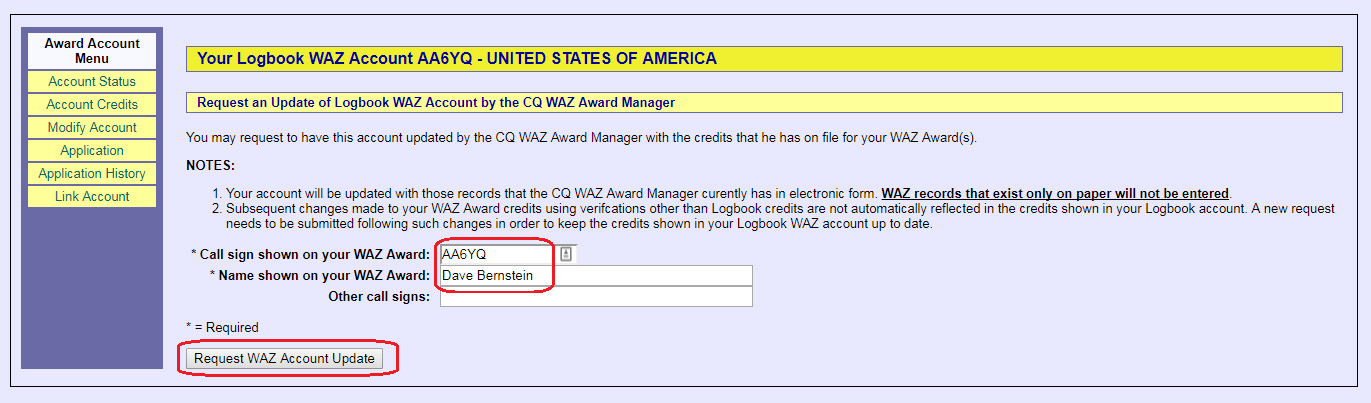View Application History
Viewport: 1371px width, 403px height.
92,174
